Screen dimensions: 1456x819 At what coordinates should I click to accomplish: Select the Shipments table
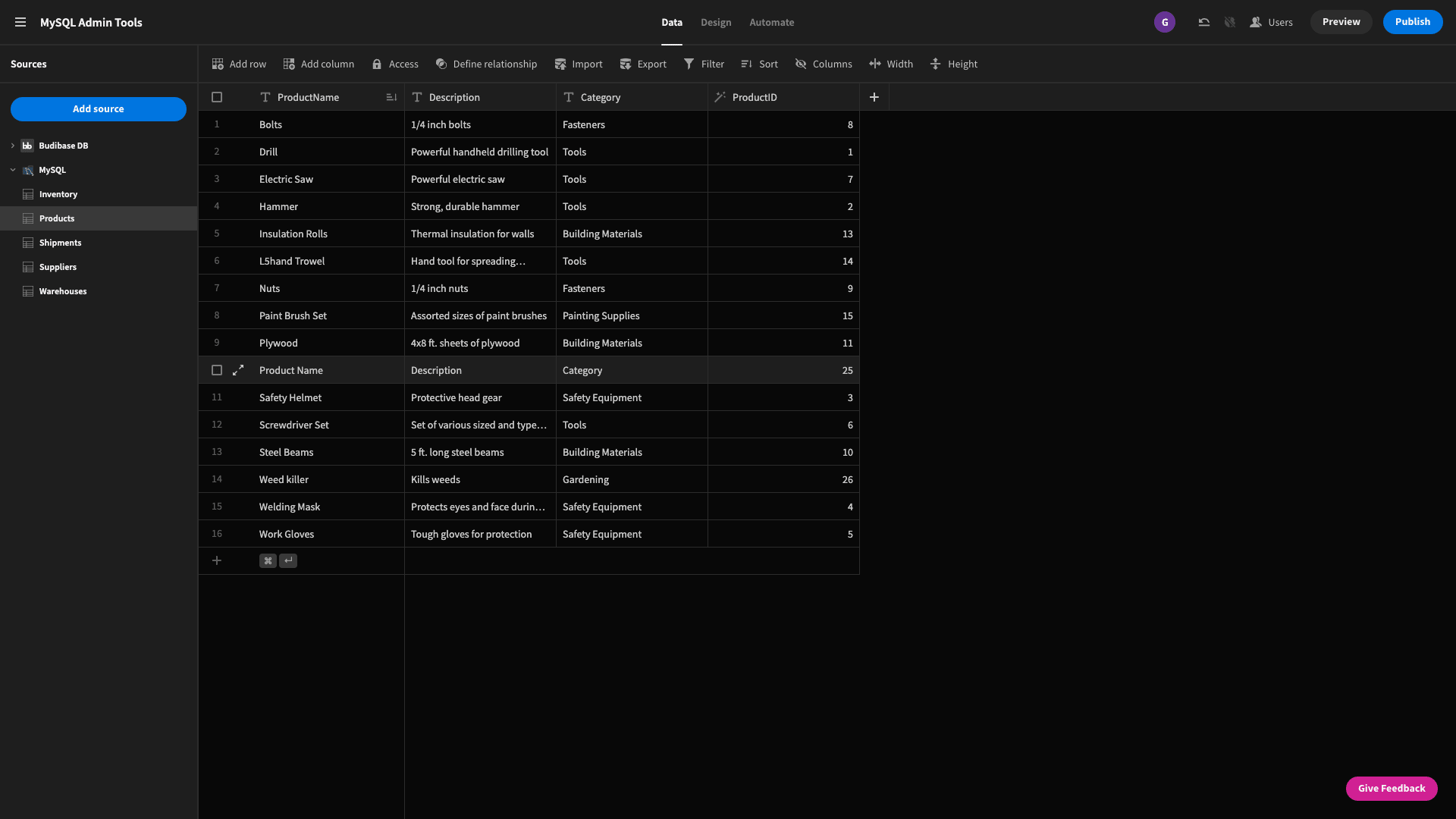pos(60,242)
